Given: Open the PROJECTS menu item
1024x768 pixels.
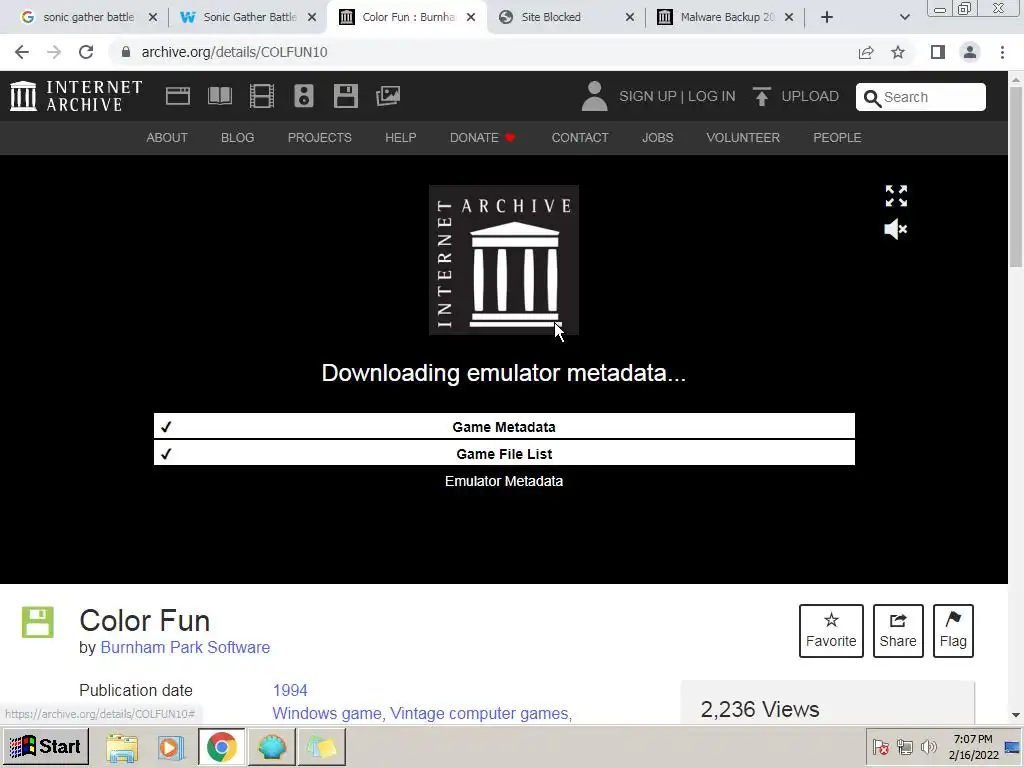Looking at the screenshot, I should (x=319, y=138).
